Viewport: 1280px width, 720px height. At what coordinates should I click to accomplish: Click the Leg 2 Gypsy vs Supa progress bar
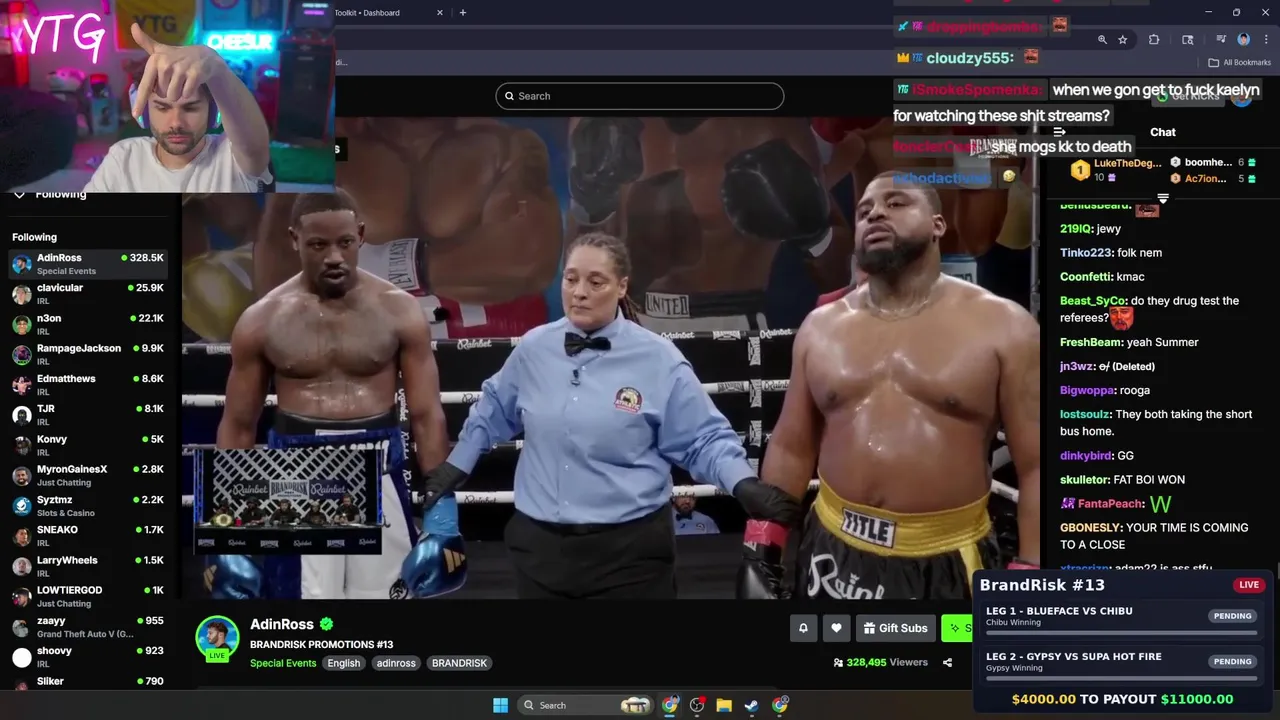tap(1120, 677)
